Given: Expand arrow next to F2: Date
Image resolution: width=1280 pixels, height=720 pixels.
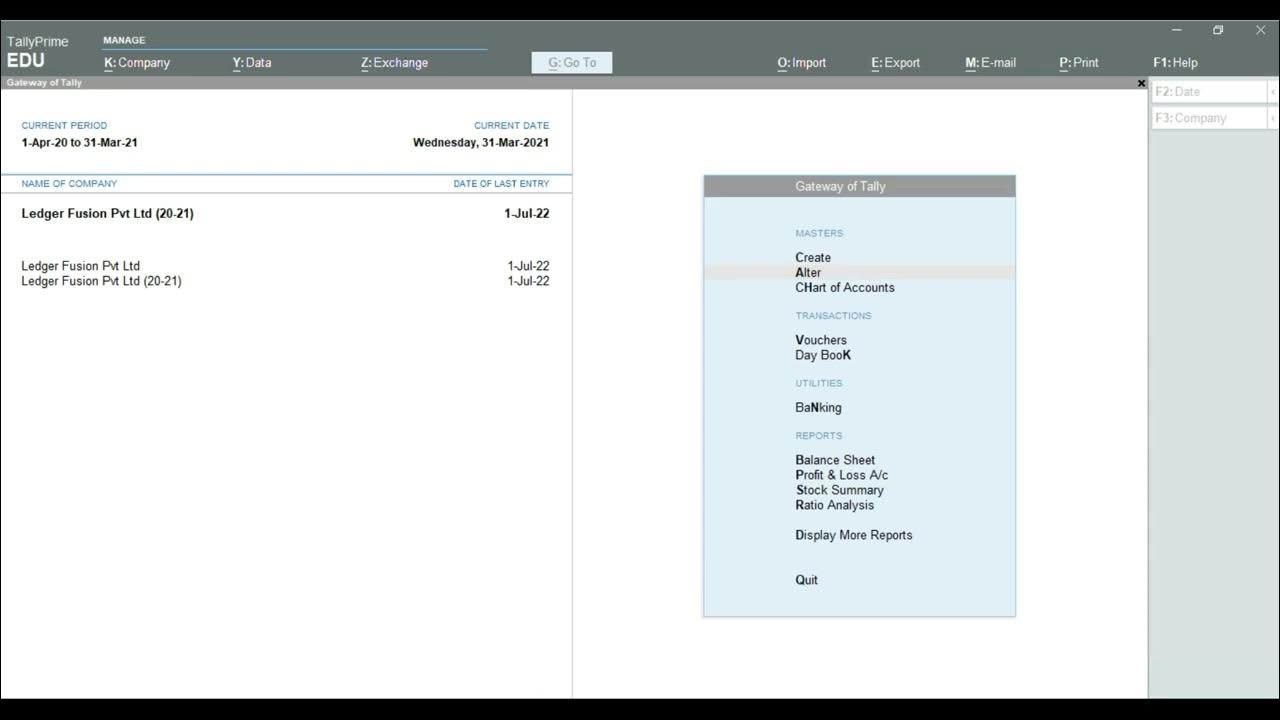Looking at the screenshot, I should (1273, 91).
